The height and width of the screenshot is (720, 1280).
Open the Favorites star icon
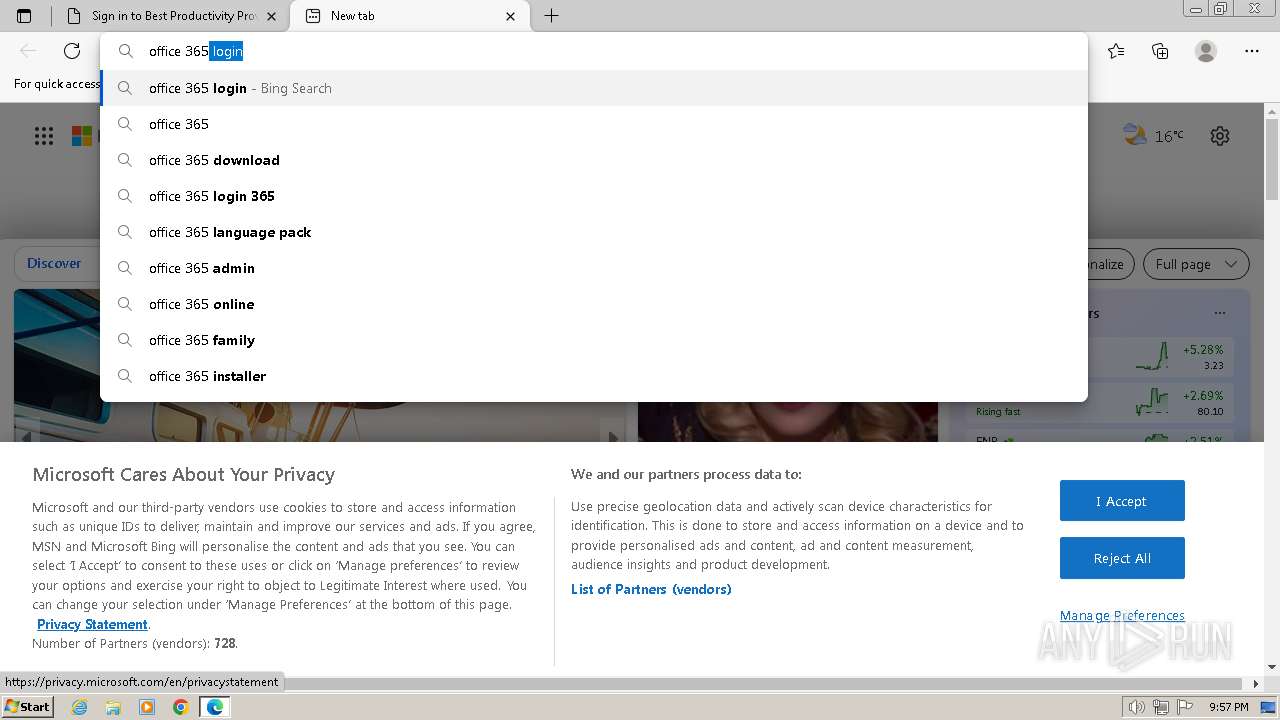point(1116,51)
